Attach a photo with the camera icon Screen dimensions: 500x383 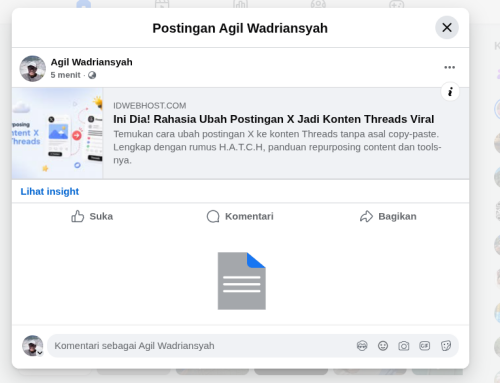(403, 346)
